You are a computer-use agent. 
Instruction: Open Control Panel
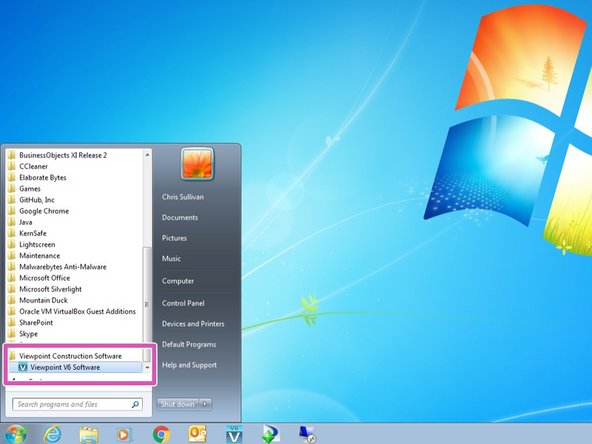183,303
